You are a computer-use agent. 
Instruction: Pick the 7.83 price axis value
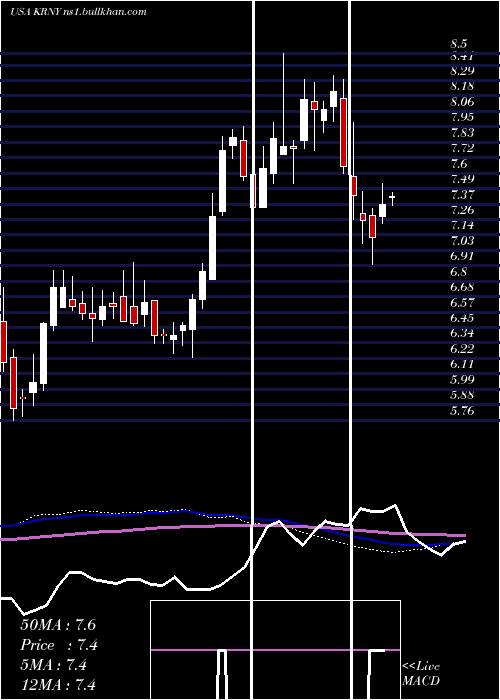462,133
